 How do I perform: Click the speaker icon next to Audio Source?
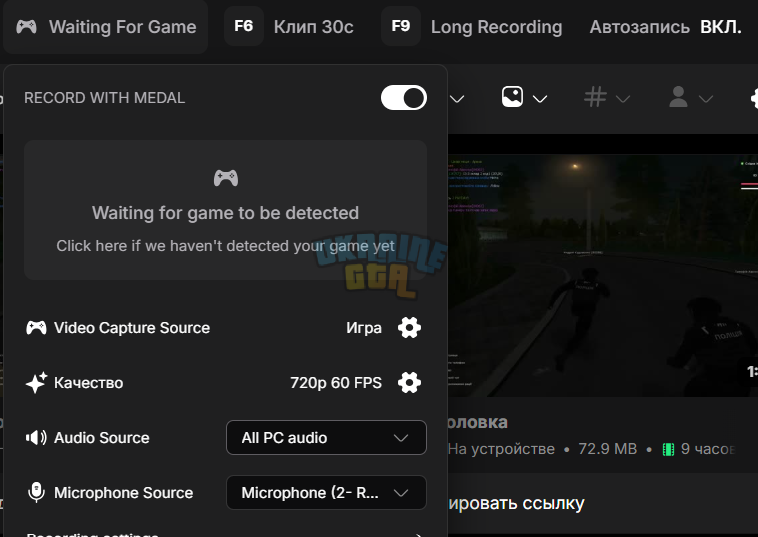(36, 437)
